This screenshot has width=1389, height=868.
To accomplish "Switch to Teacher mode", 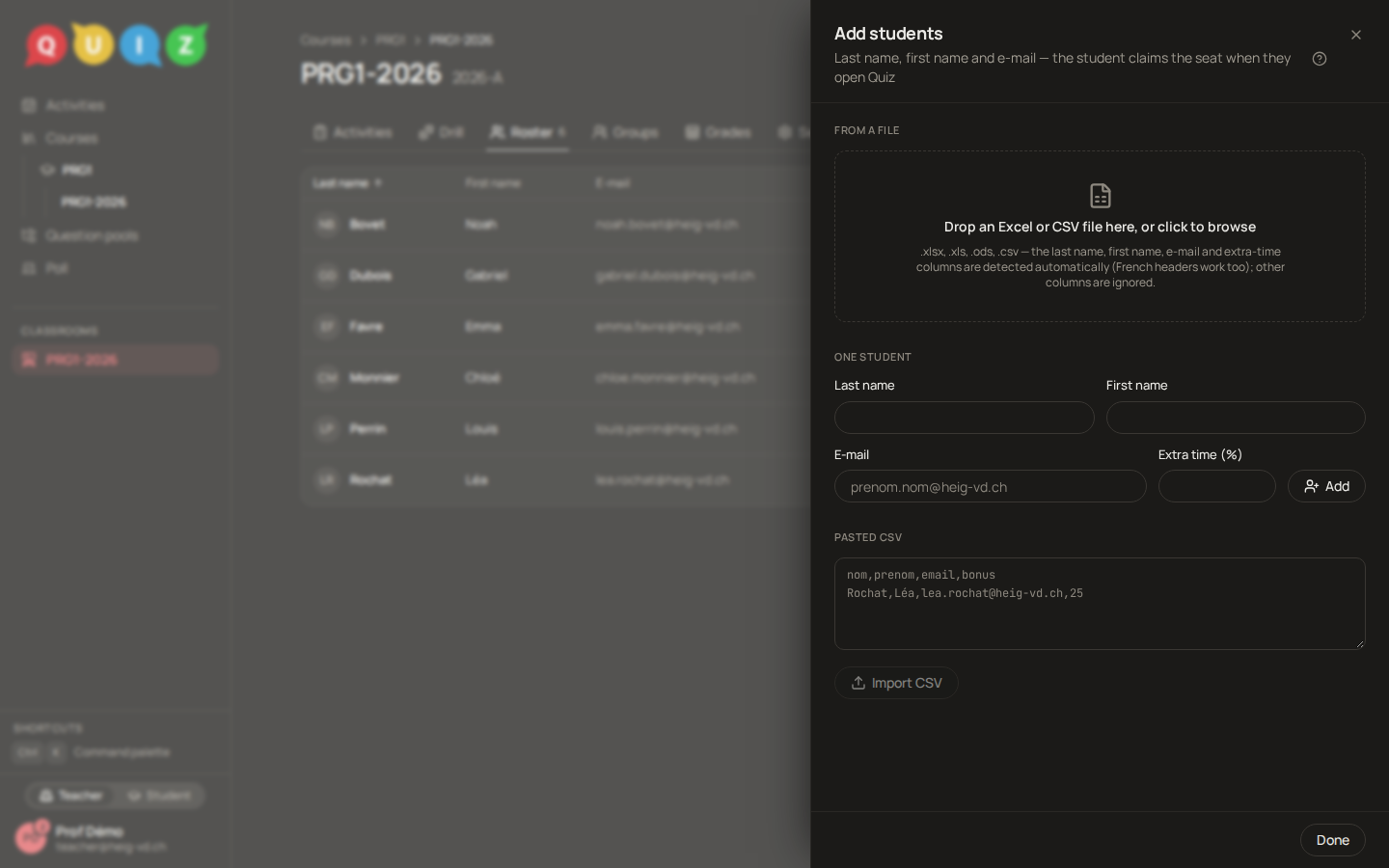I will tap(70, 796).
